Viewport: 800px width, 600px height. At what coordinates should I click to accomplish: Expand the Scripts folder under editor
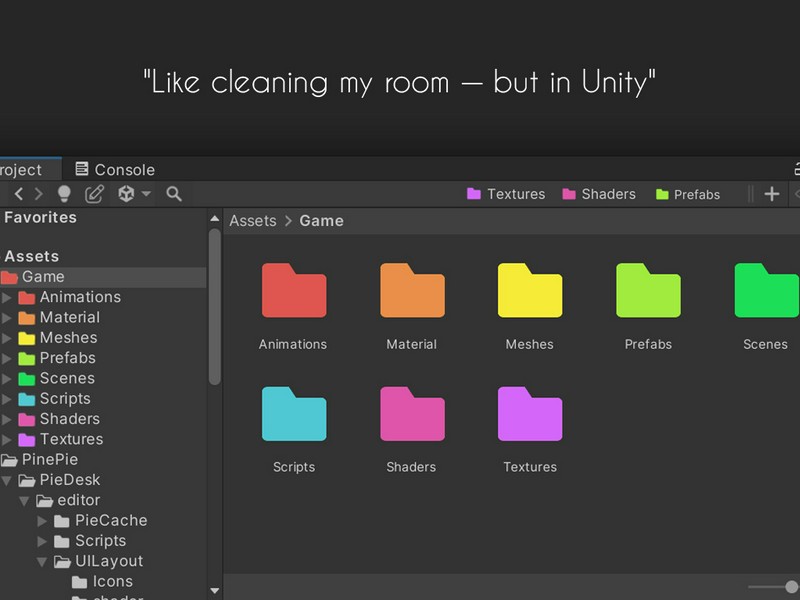coord(42,541)
